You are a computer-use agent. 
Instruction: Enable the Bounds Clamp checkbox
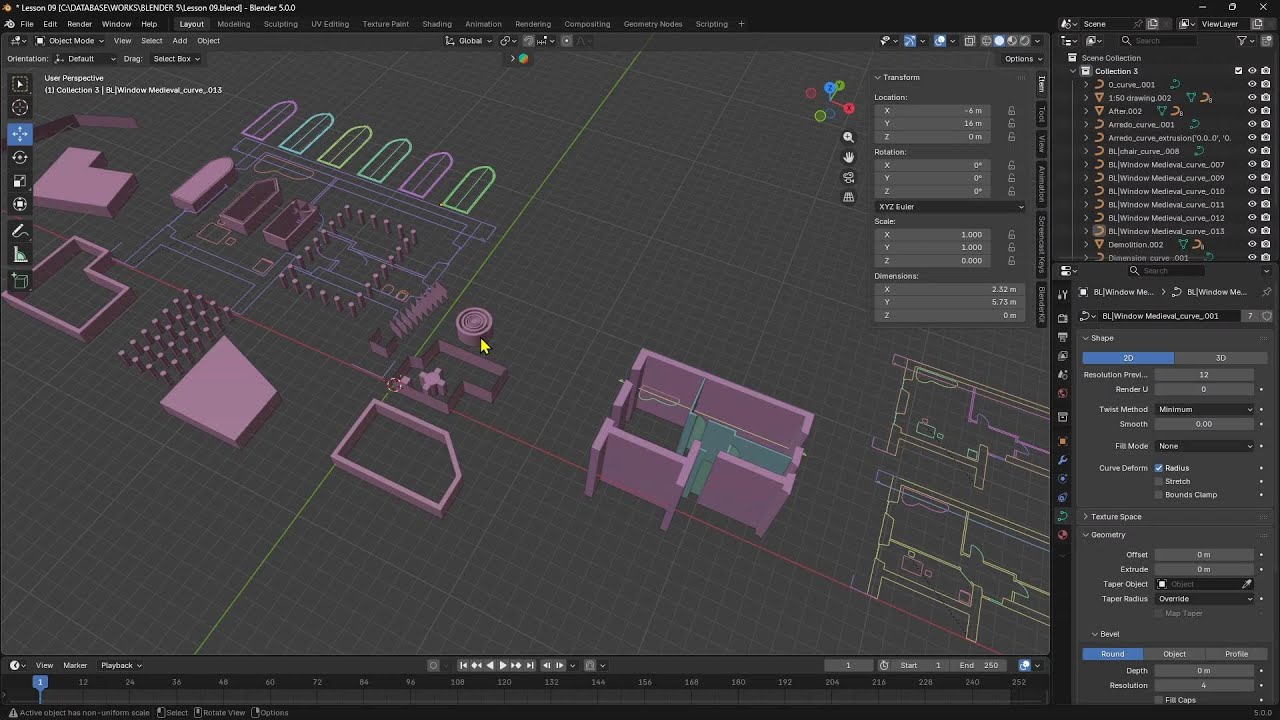pos(1159,495)
